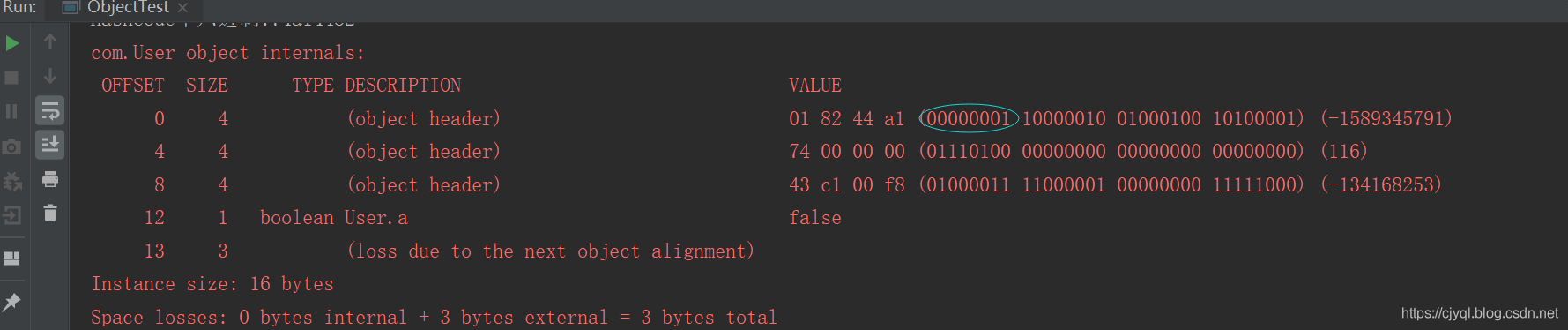Click the Restore Layout icon
This screenshot has height=330, width=1568.
click(12, 259)
